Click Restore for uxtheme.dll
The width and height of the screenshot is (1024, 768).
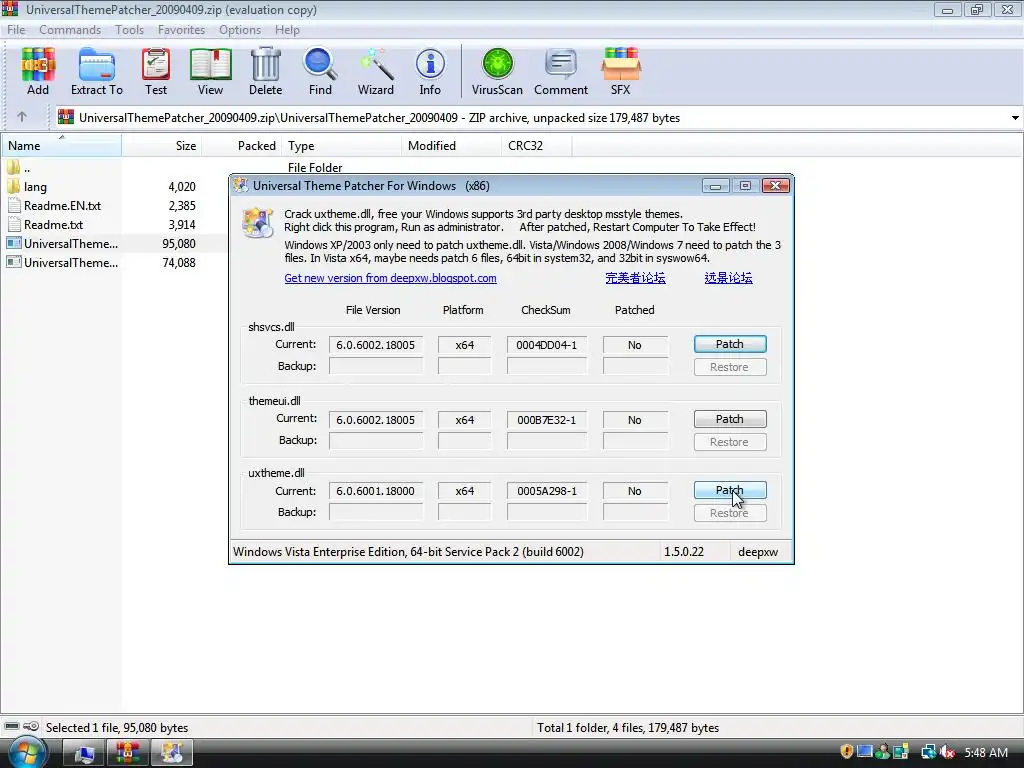(730, 513)
